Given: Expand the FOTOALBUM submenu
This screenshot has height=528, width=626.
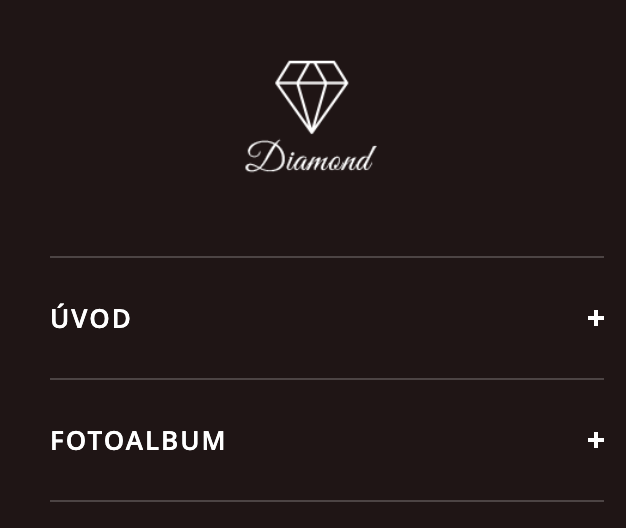Looking at the screenshot, I should [x=596, y=440].
